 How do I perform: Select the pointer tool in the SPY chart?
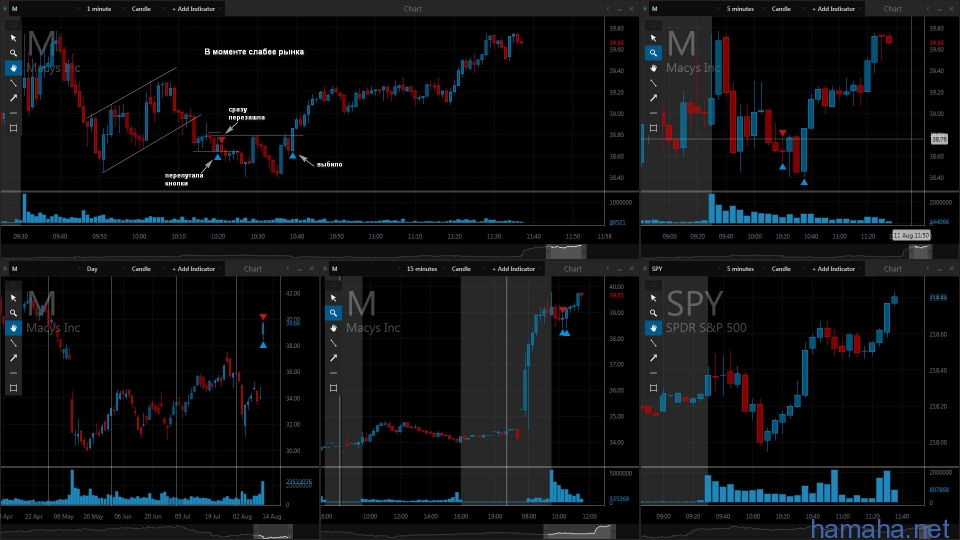click(x=653, y=298)
